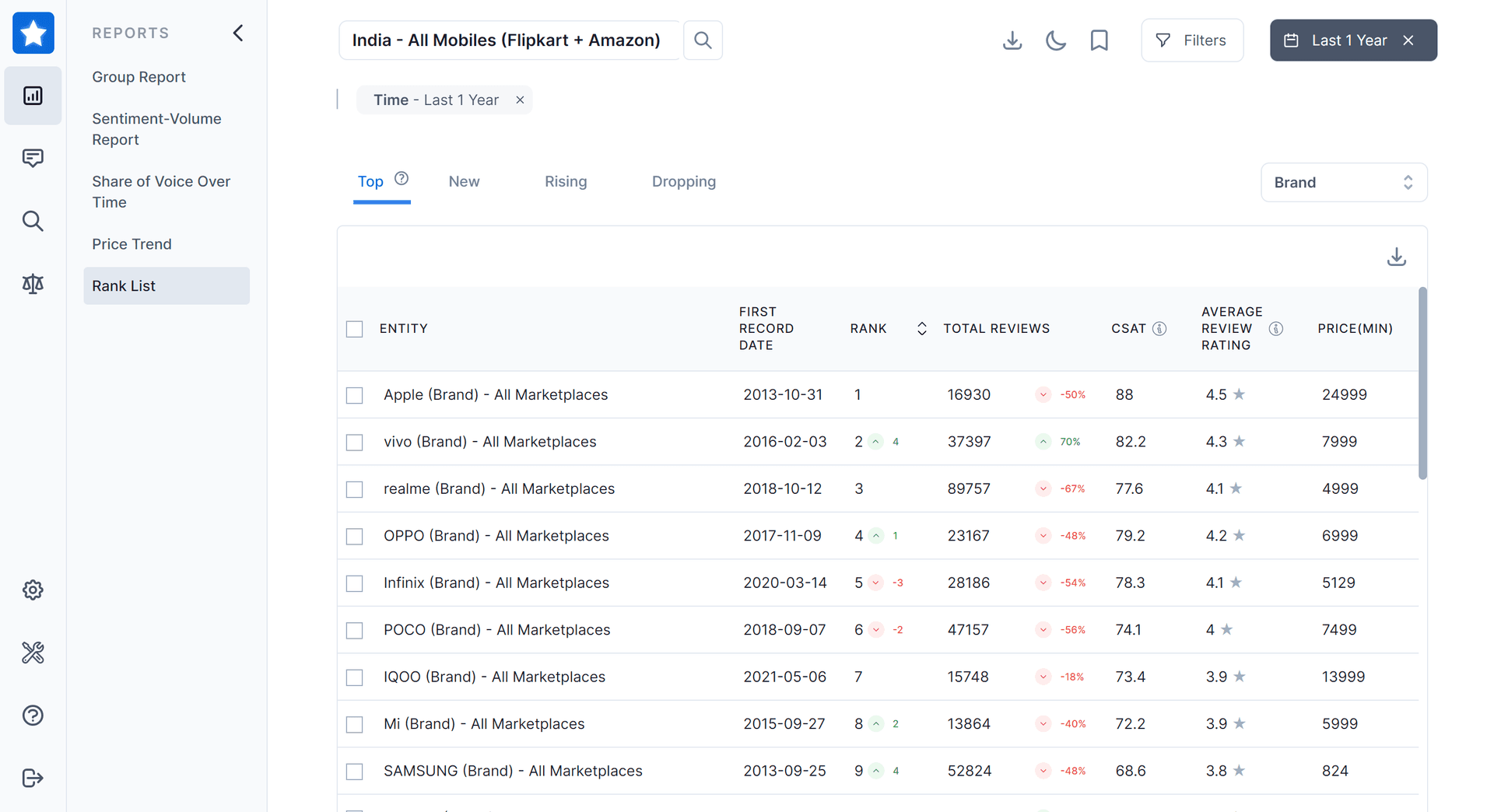Image resolution: width=1494 pixels, height=812 pixels.
Task: Open the Price Trend report link
Action: (132, 244)
